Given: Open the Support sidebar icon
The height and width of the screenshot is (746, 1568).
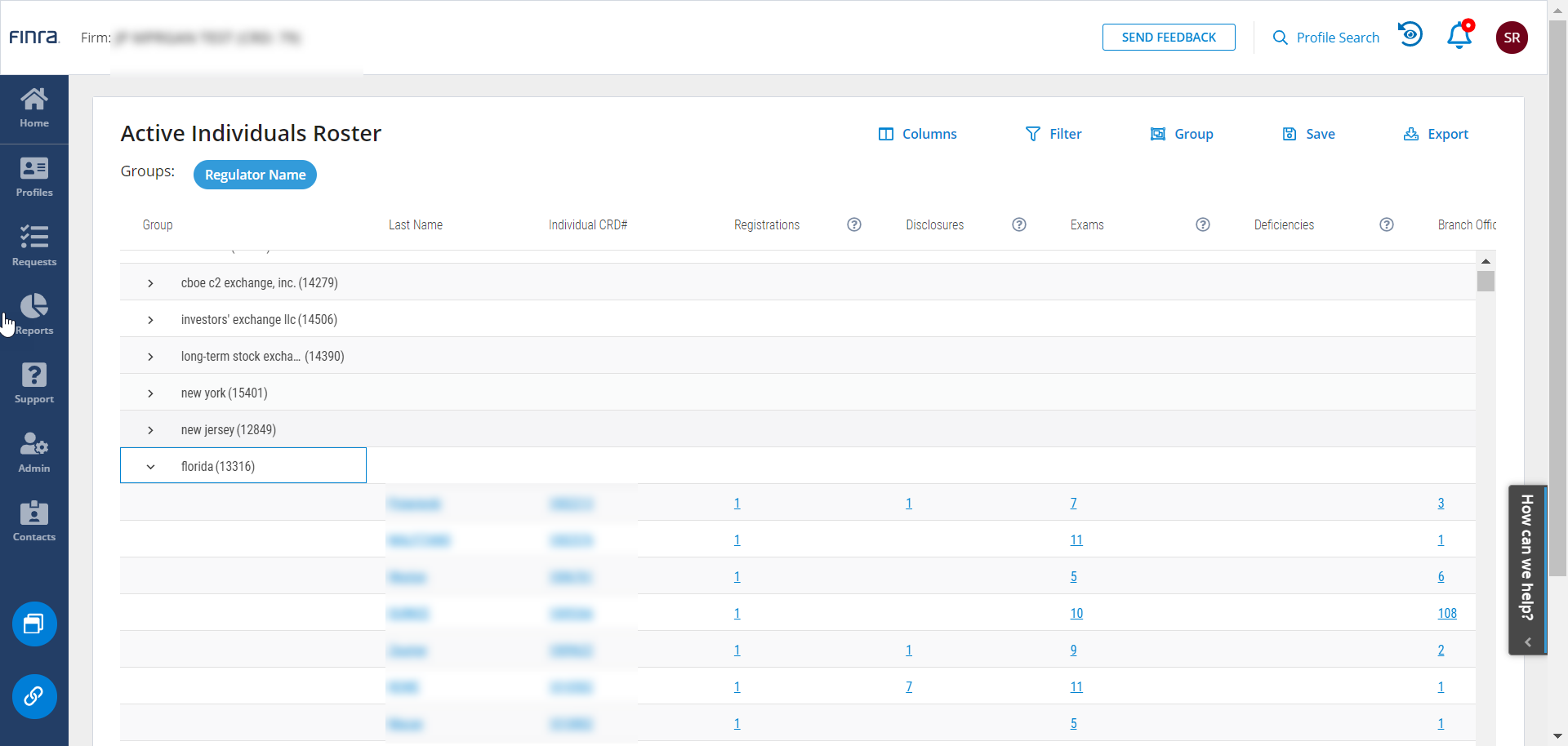Looking at the screenshot, I should coord(34,384).
